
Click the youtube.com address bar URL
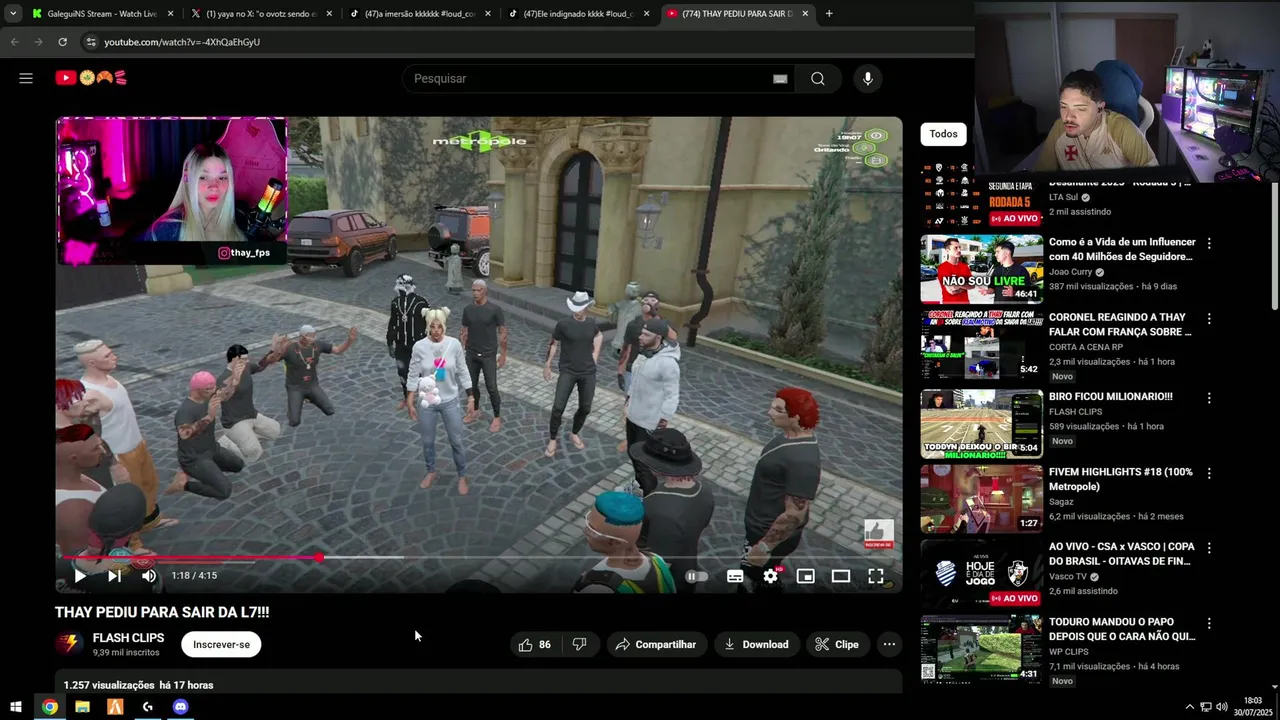pyautogui.click(x=182, y=42)
